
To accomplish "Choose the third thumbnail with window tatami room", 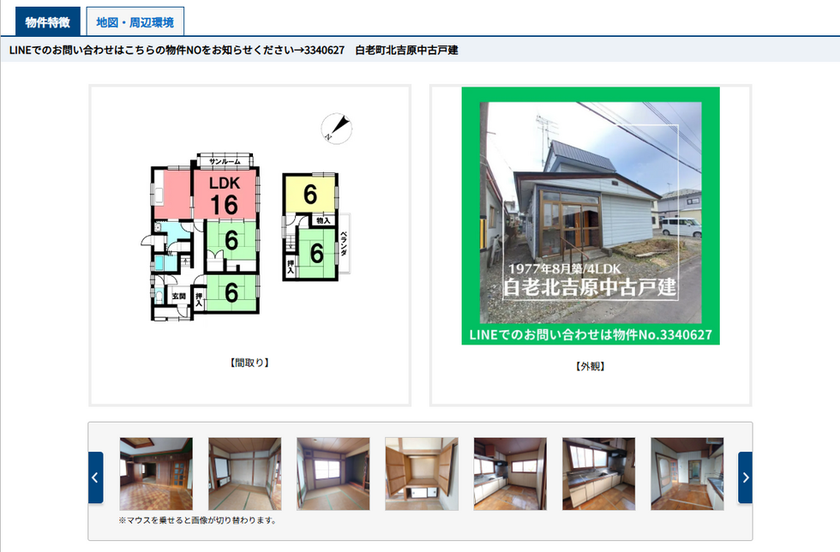I will (x=333, y=474).
